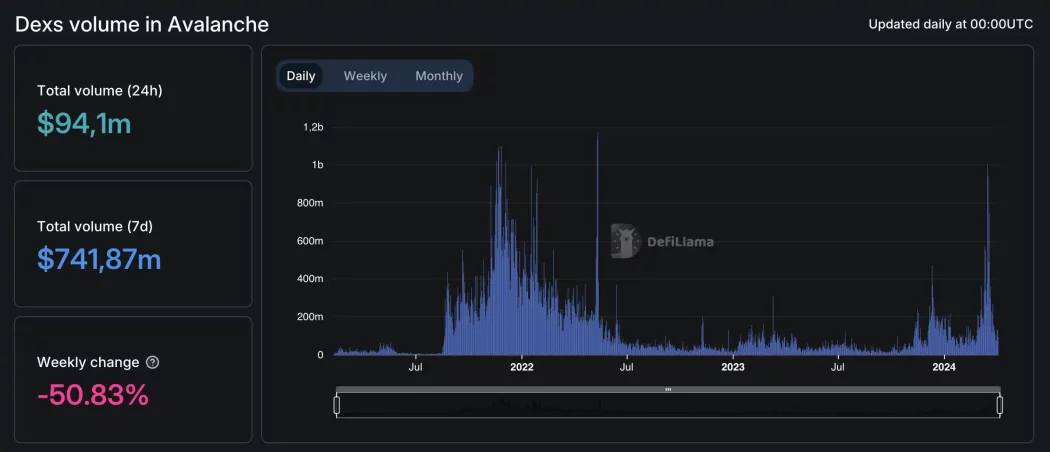Click the $741,87m seven-day volume value
Image resolution: width=1050 pixels, height=452 pixels.
(x=99, y=259)
